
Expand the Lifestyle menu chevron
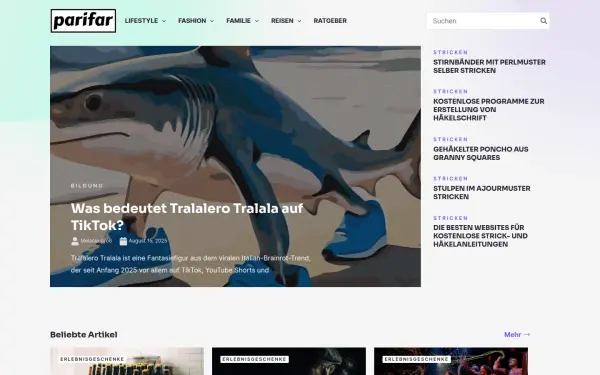pyautogui.click(x=164, y=21)
